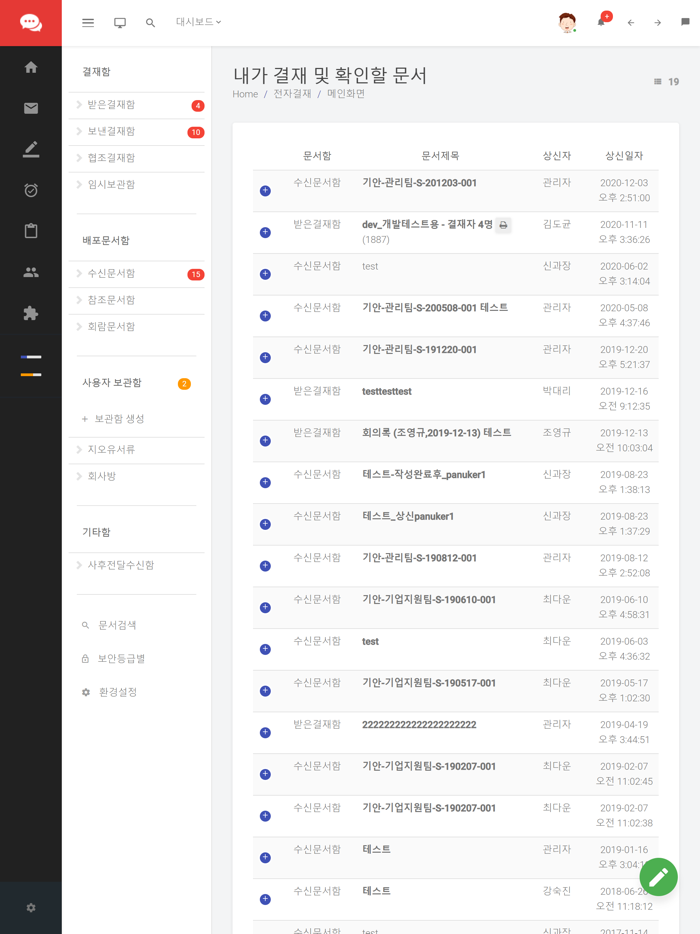This screenshot has width=700, height=934.
Task: Select the alarm clock icon in sidebar
Action: pos(31,190)
